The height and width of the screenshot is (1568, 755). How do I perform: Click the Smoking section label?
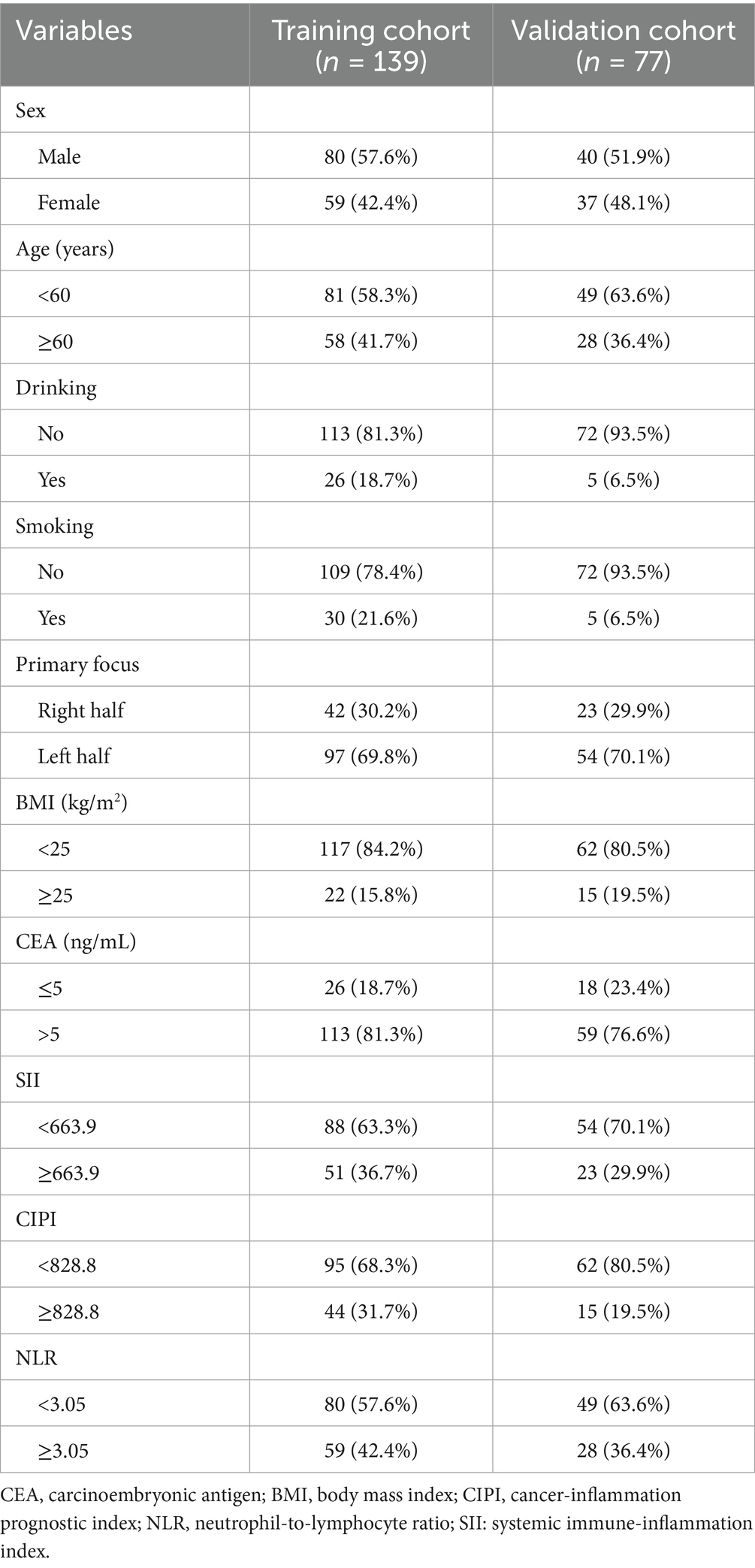coord(55,526)
